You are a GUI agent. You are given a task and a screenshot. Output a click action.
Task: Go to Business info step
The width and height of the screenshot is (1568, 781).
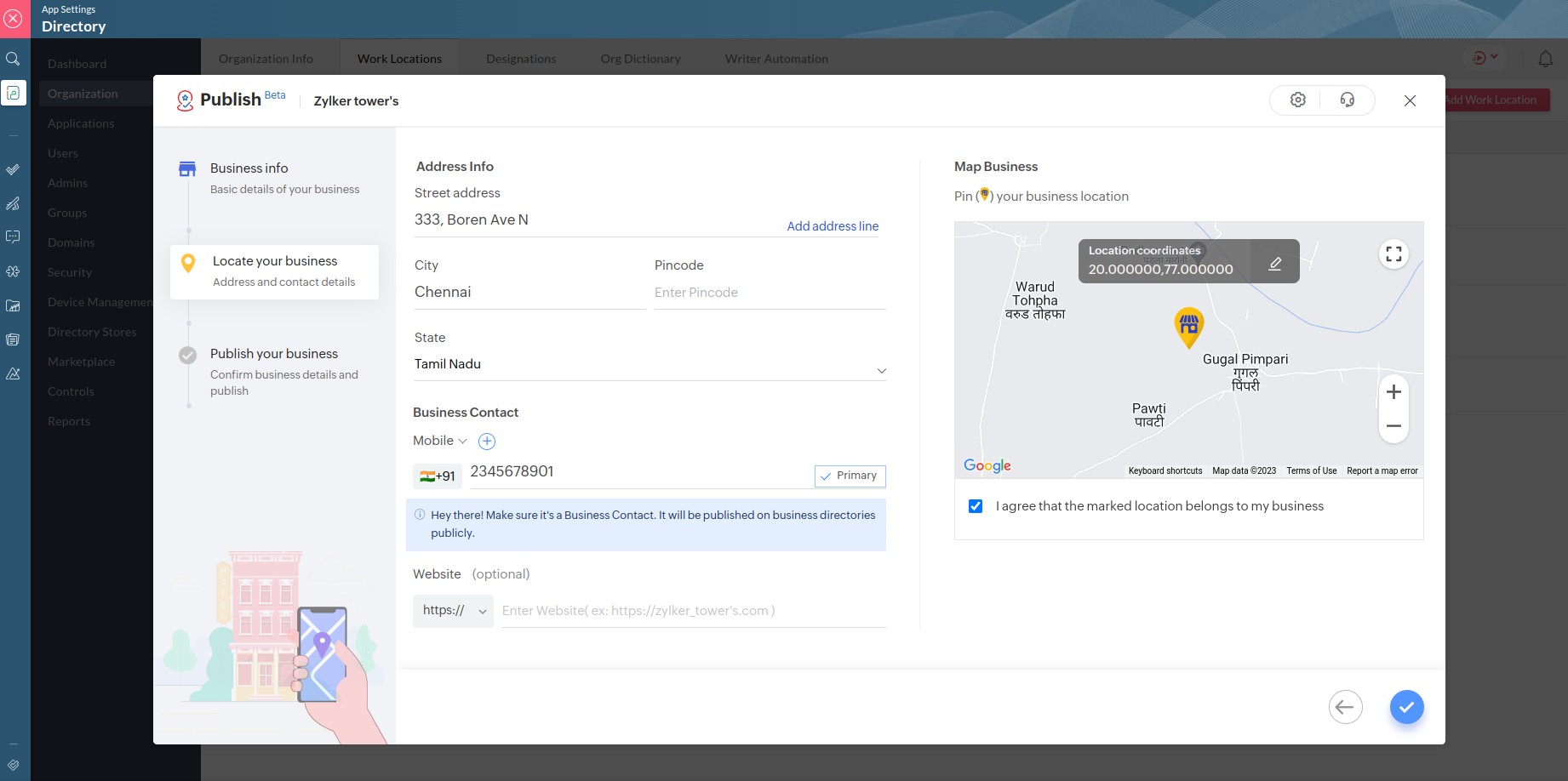pos(249,168)
